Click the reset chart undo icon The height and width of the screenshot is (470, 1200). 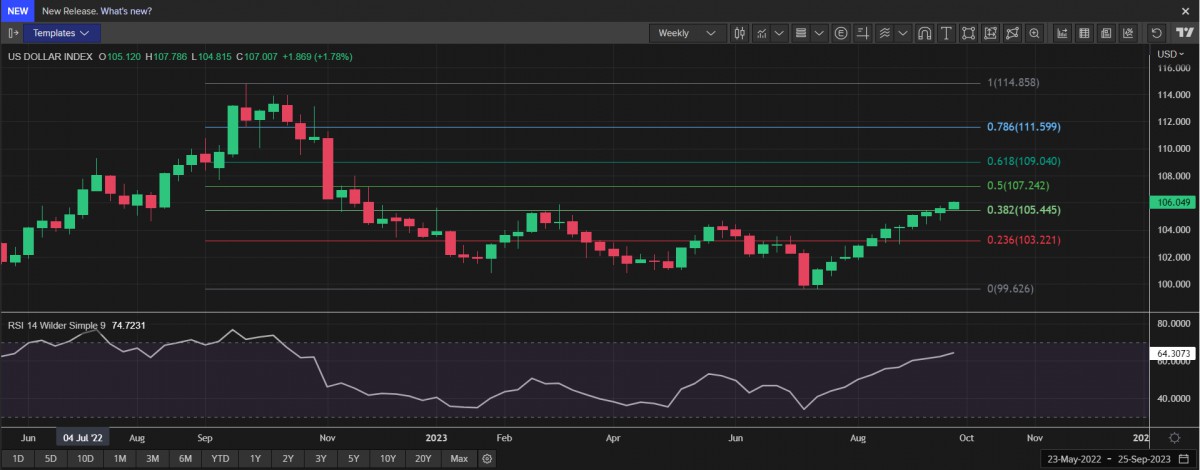(x=1157, y=33)
